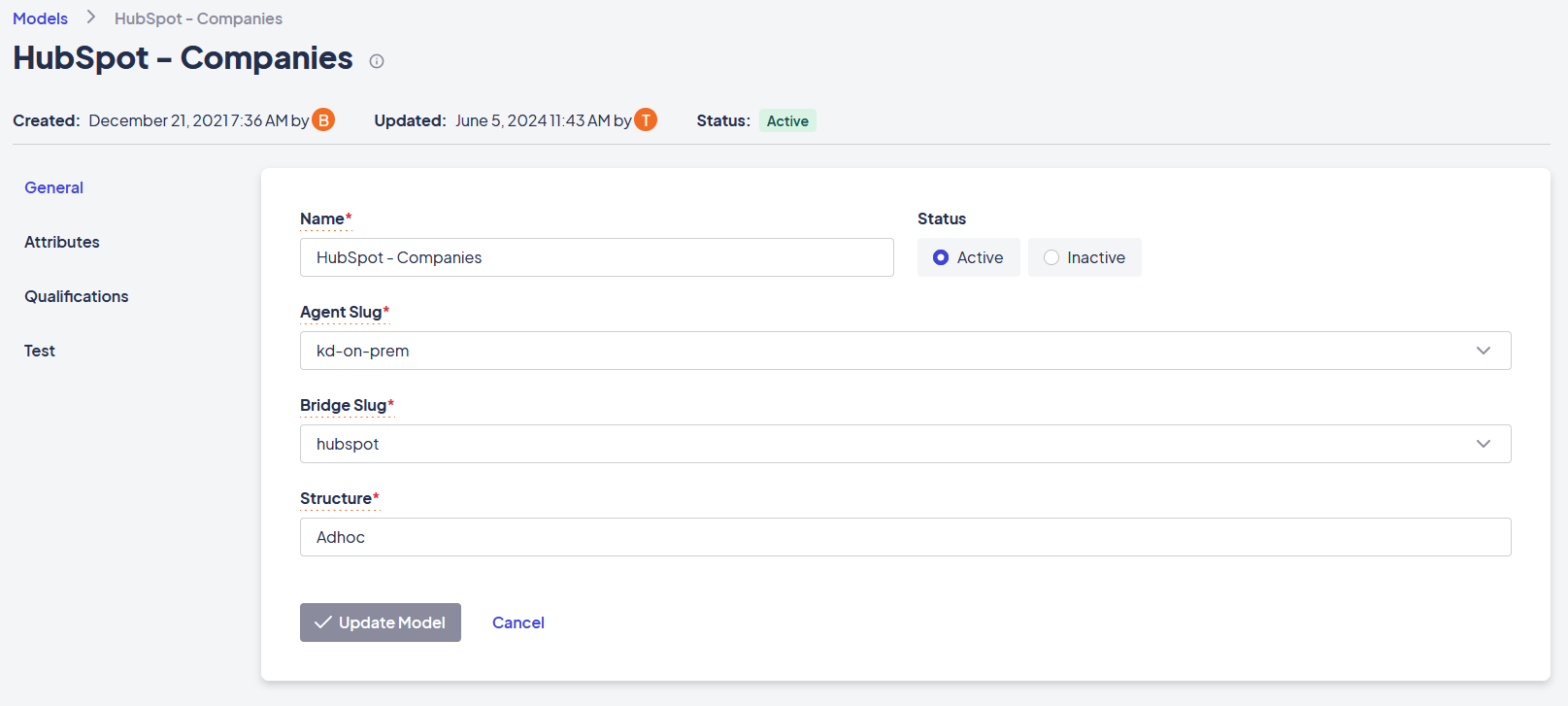Click the green Active status badge
This screenshot has width=1568, height=706.
(x=787, y=120)
